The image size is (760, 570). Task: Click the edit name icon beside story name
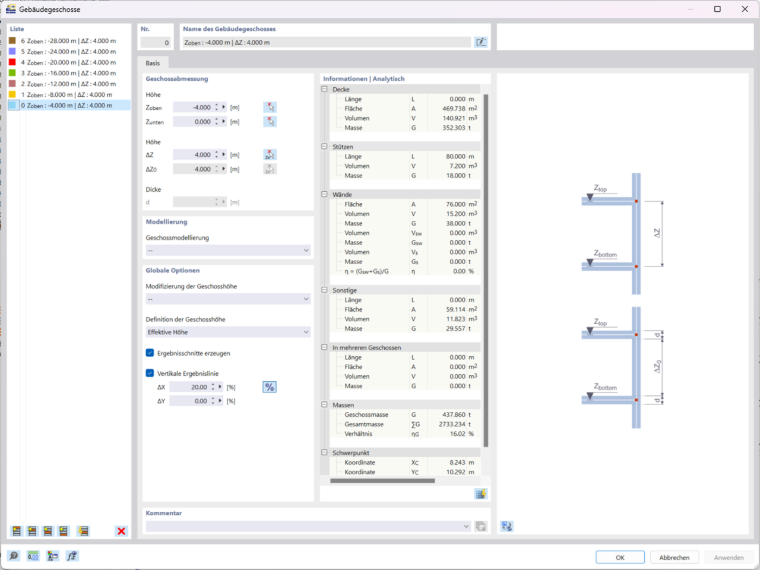[x=481, y=42]
